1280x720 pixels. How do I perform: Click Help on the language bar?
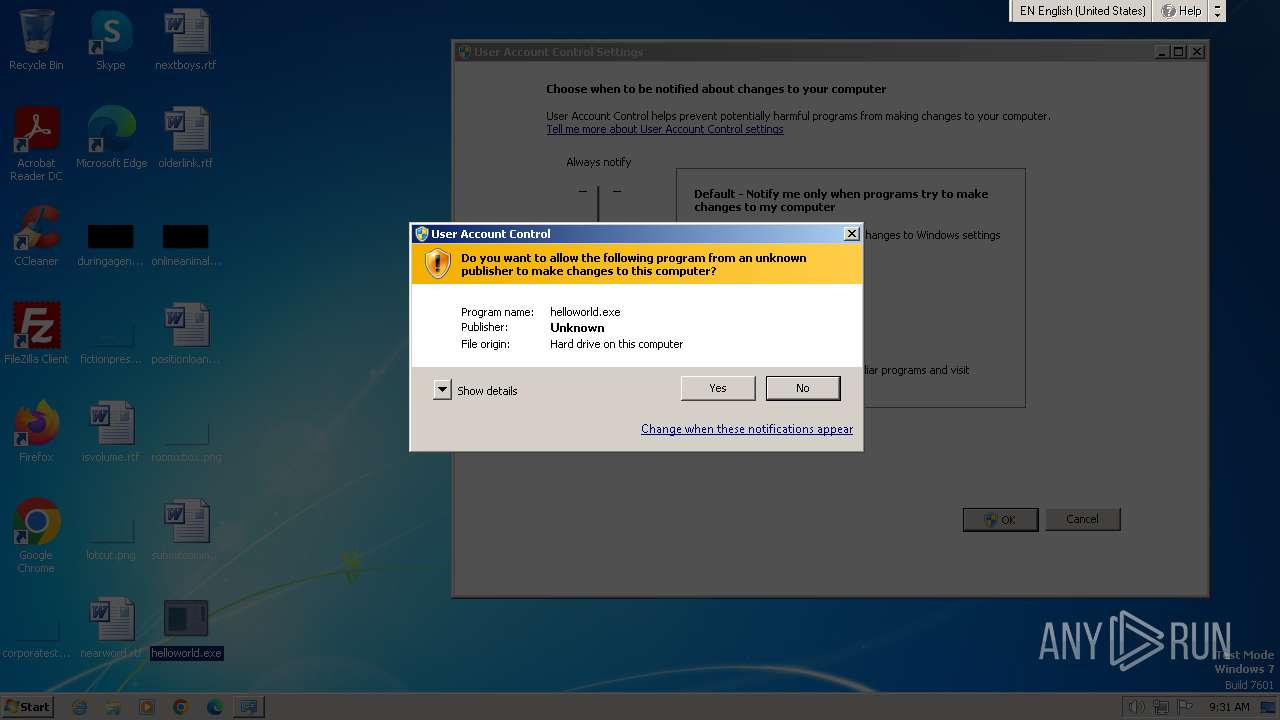[x=1181, y=11]
